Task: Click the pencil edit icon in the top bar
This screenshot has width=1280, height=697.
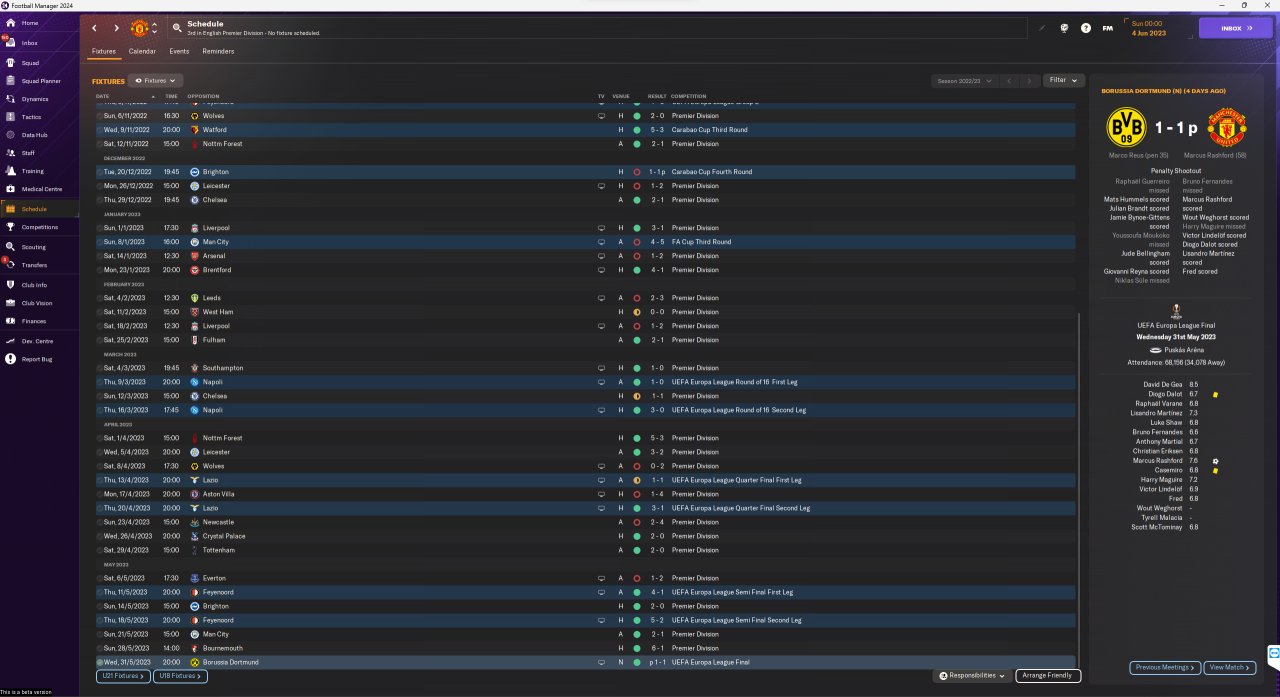Action: (1041, 28)
